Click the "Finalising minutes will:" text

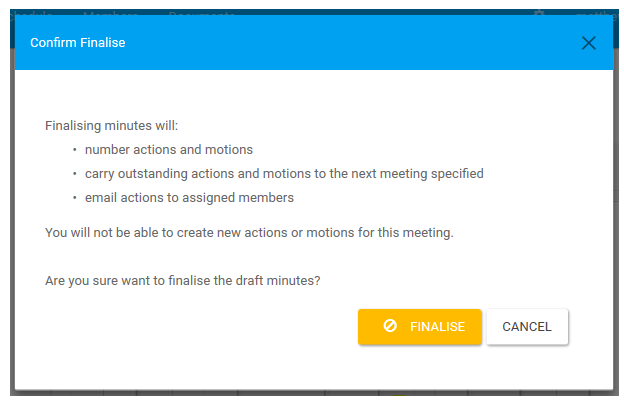(111, 126)
